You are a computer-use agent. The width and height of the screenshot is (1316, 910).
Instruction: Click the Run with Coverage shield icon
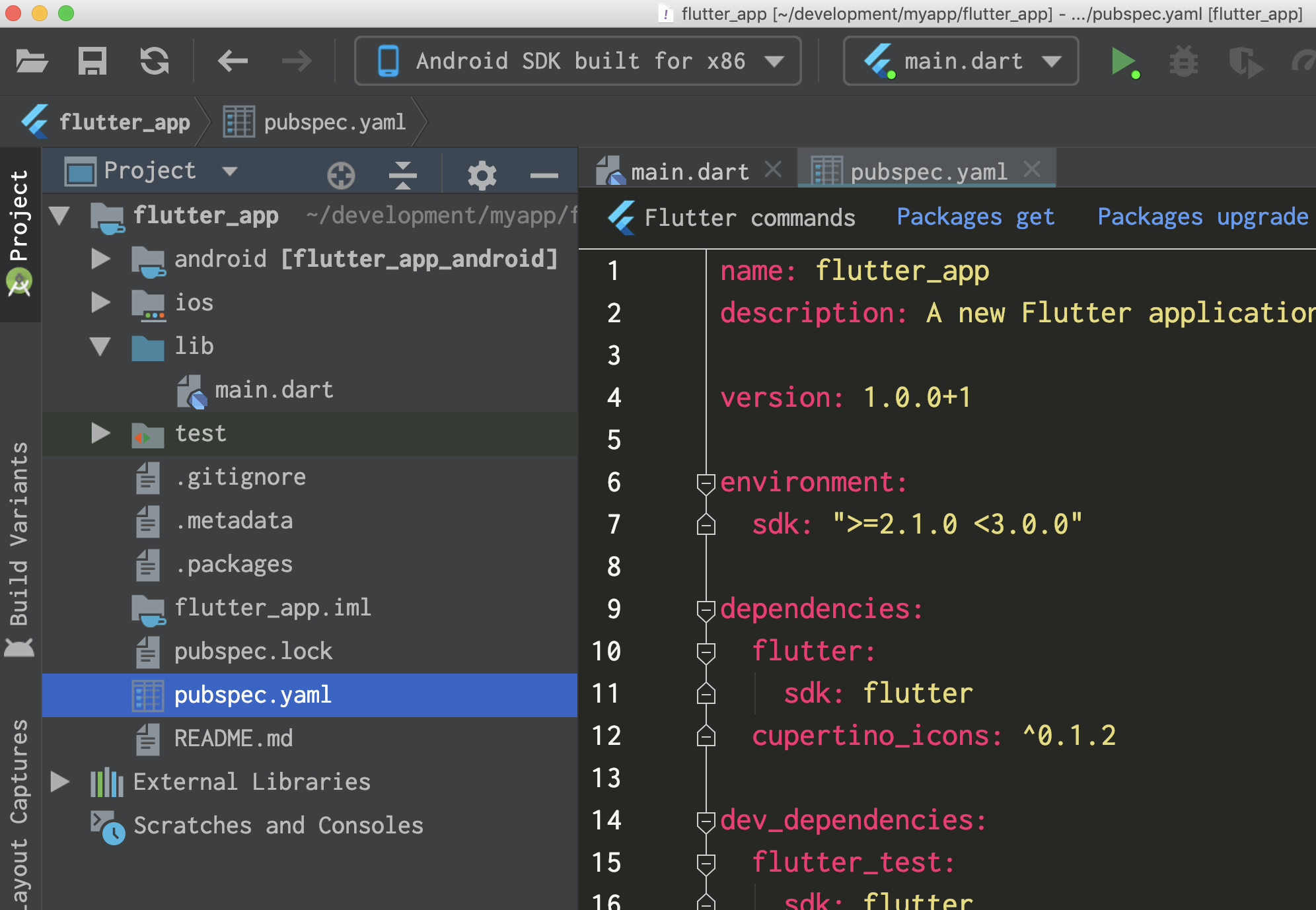pos(1245,63)
